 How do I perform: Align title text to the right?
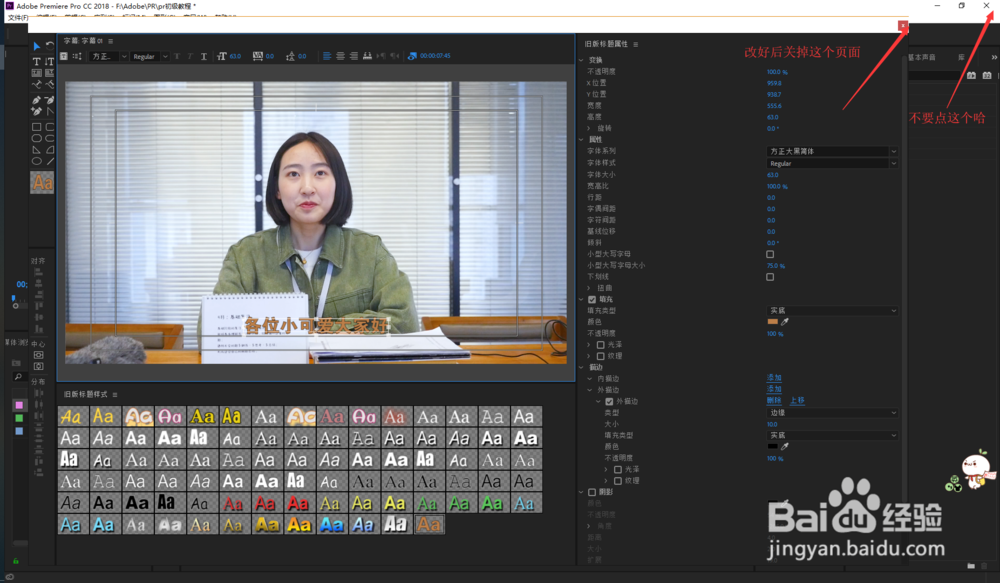[353, 56]
